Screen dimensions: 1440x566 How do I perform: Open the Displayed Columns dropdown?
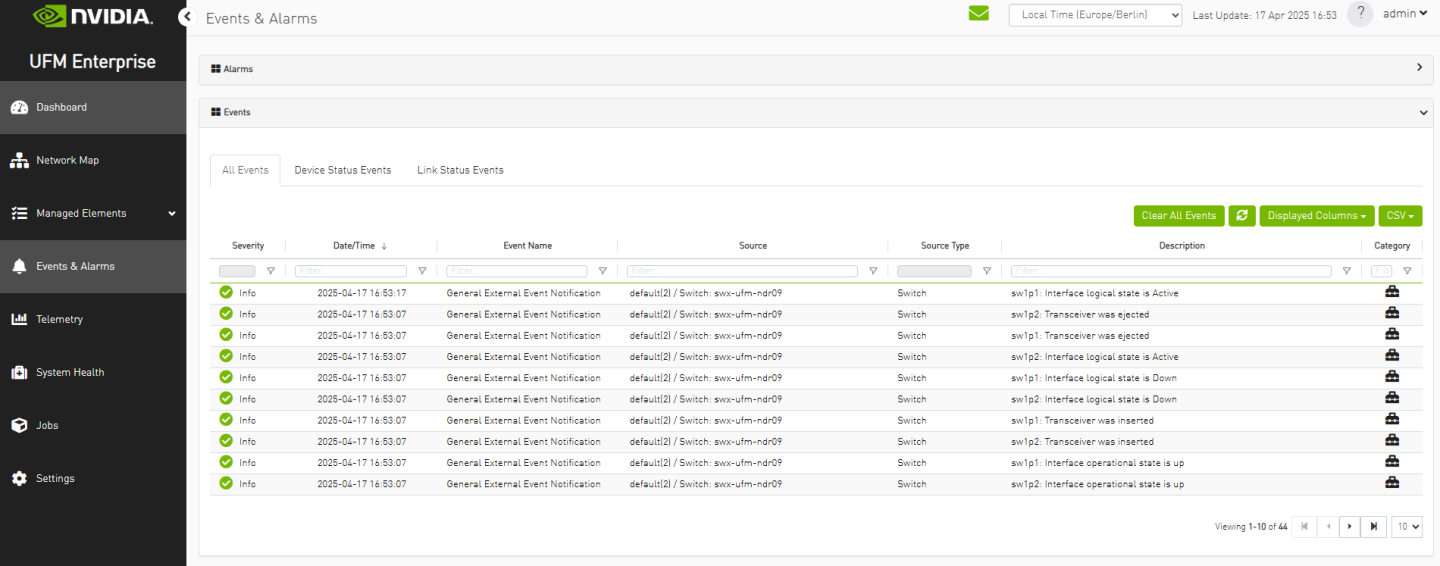[x=1316, y=216]
